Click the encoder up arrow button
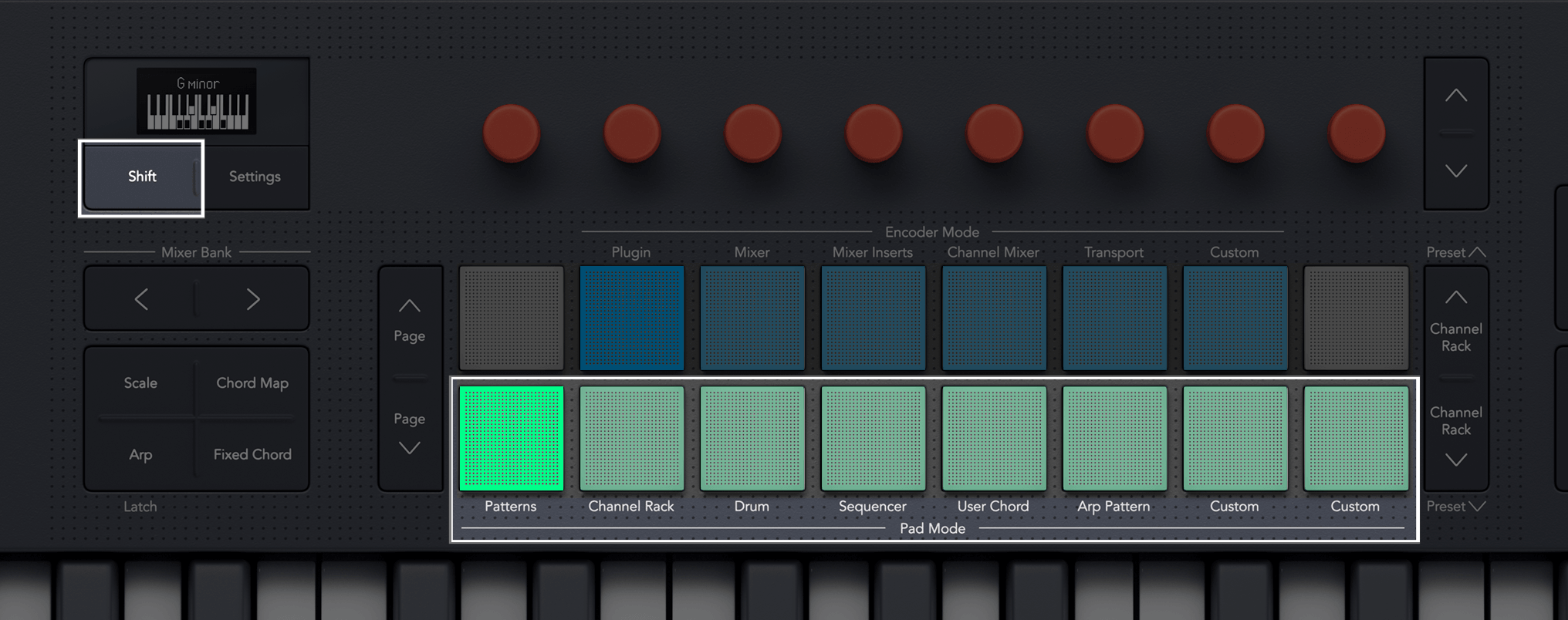The image size is (1568, 620). (x=1456, y=96)
